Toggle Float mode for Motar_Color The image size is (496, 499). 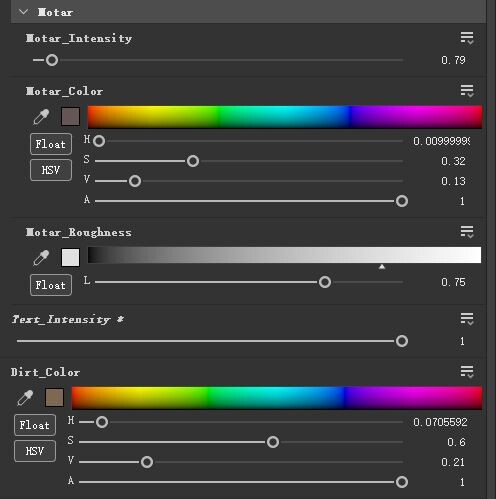[x=51, y=144]
